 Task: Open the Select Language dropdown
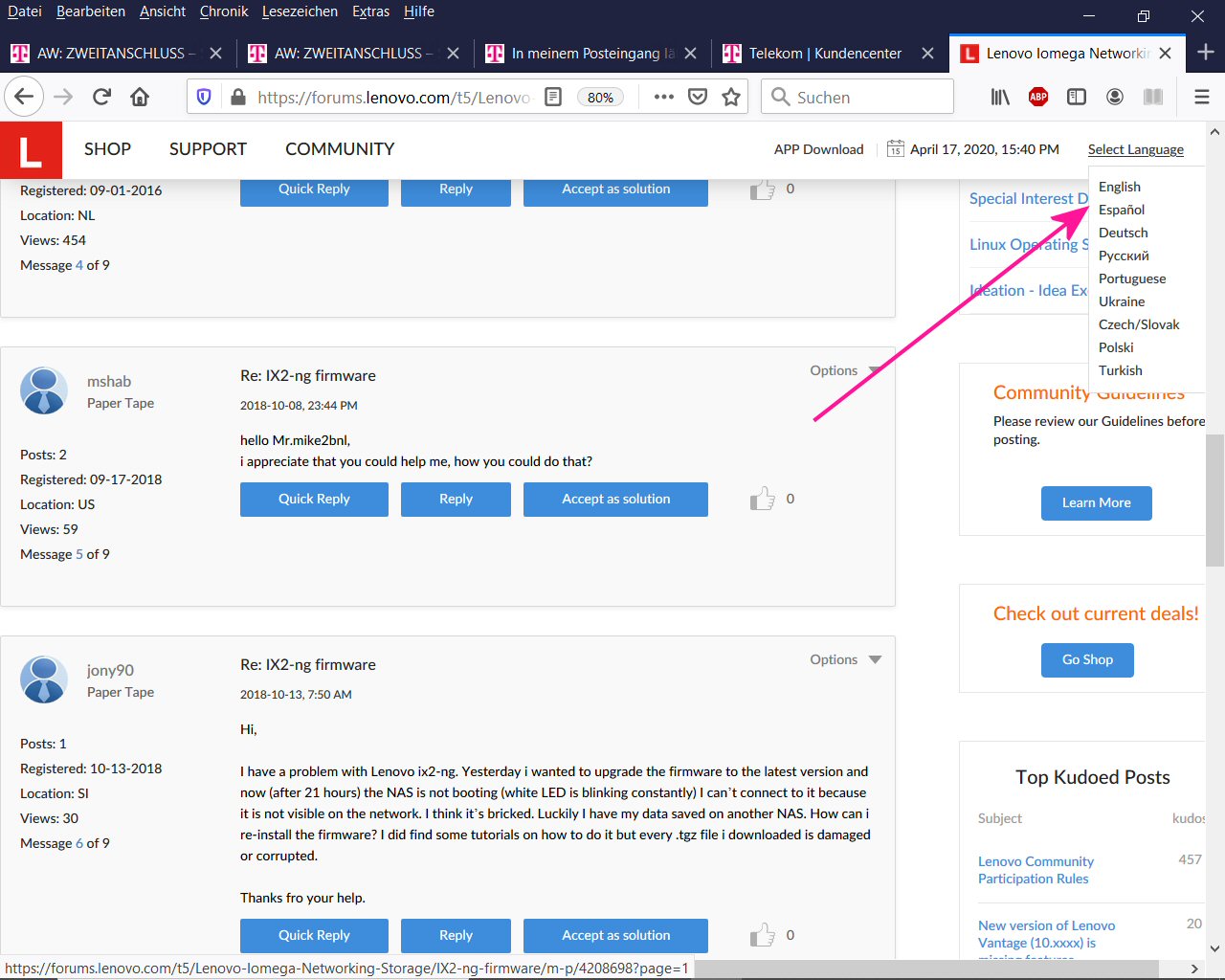[x=1136, y=149]
